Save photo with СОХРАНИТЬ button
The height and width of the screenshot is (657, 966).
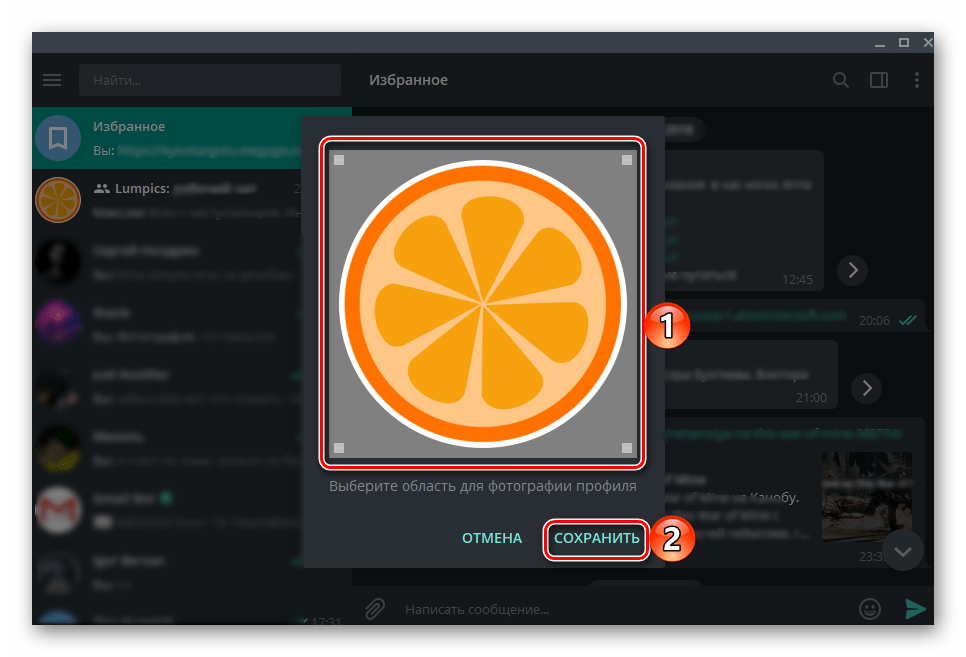tap(596, 538)
